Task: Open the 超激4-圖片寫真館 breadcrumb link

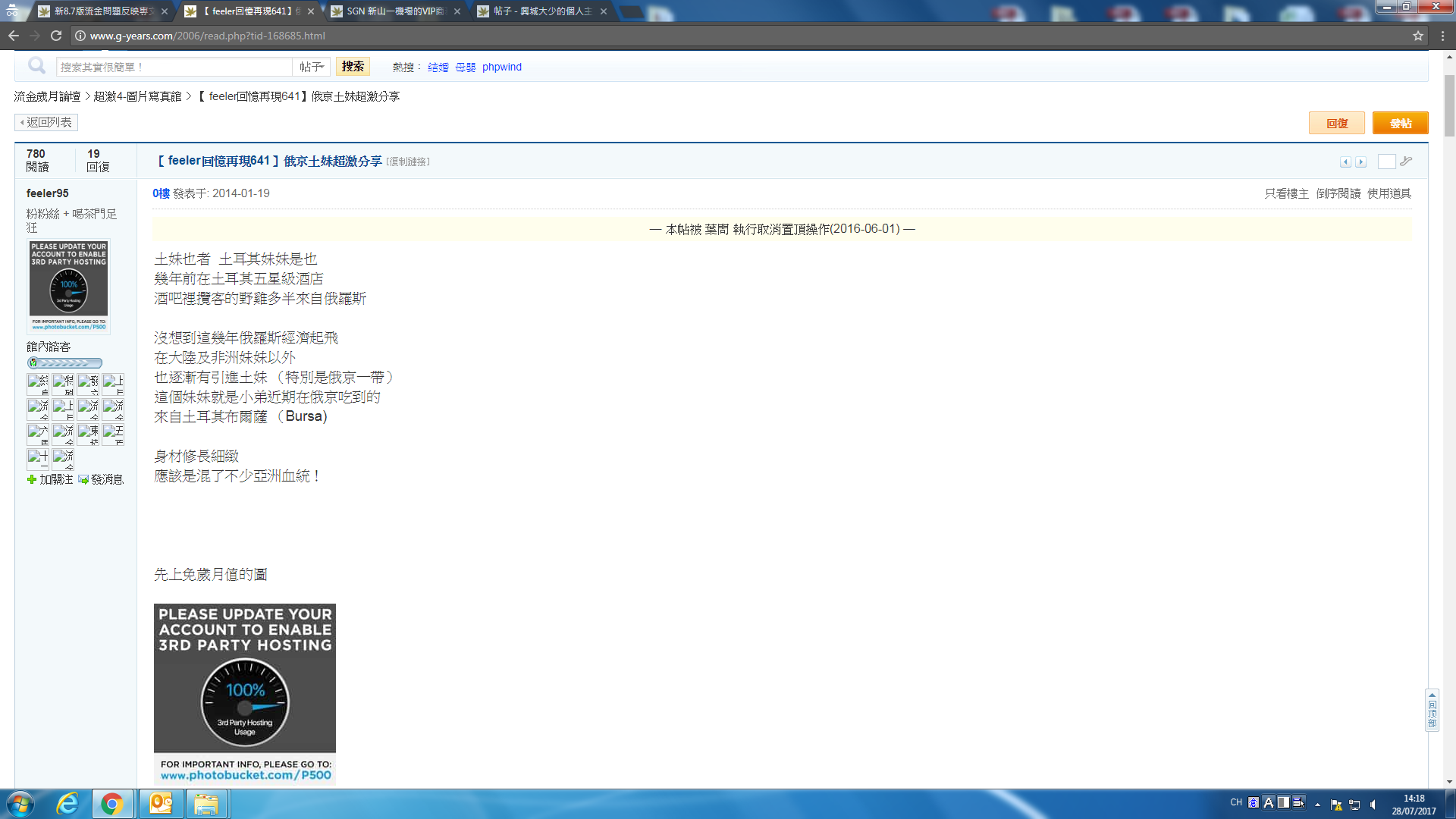Action: (x=137, y=96)
